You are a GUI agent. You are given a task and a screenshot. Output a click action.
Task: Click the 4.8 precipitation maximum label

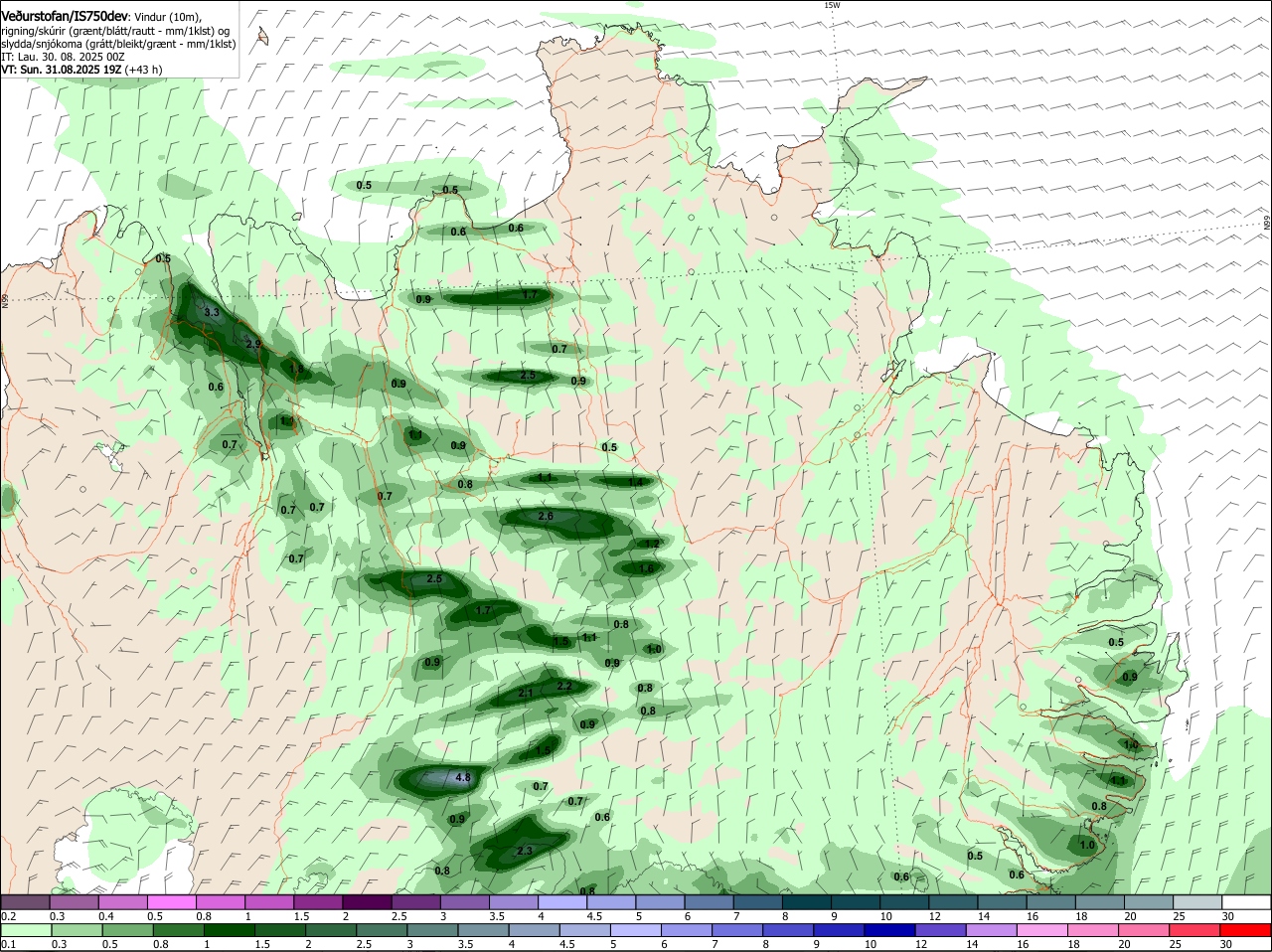[462, 777]
